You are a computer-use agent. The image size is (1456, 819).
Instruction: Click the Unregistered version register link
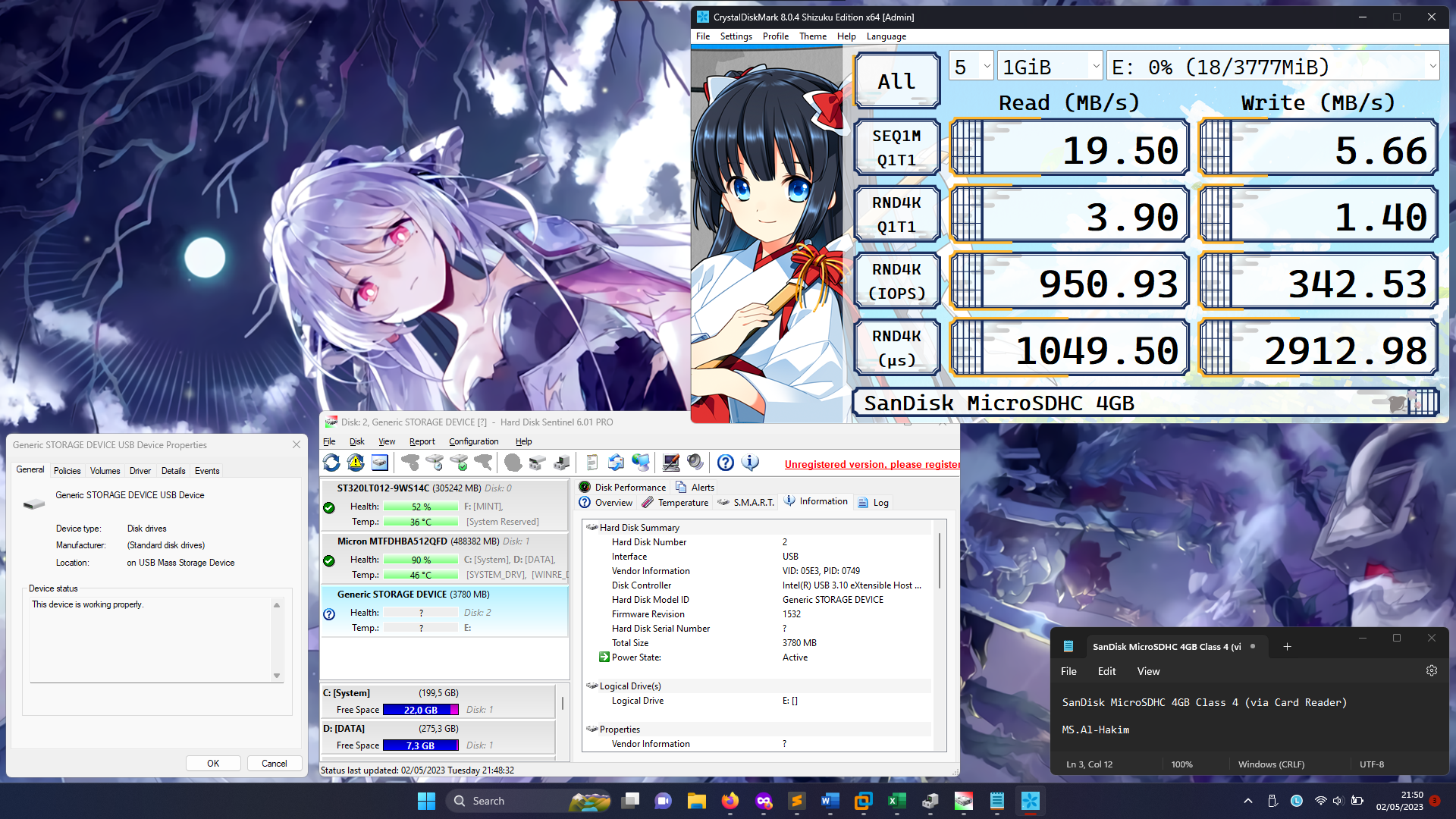point(872,465)
